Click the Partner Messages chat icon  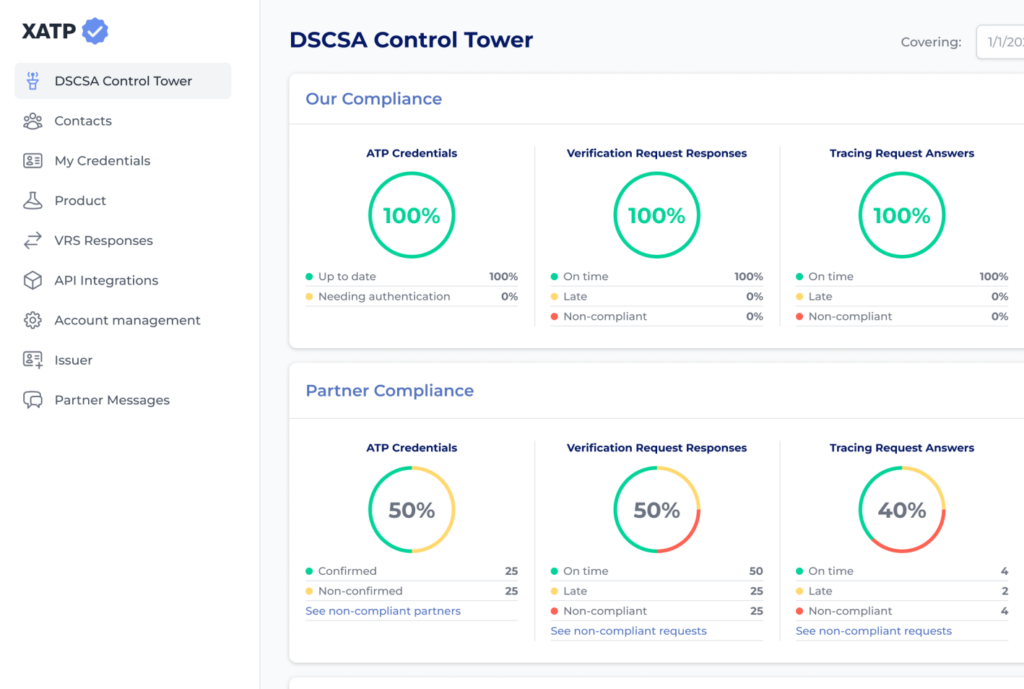tap(33, 400)
